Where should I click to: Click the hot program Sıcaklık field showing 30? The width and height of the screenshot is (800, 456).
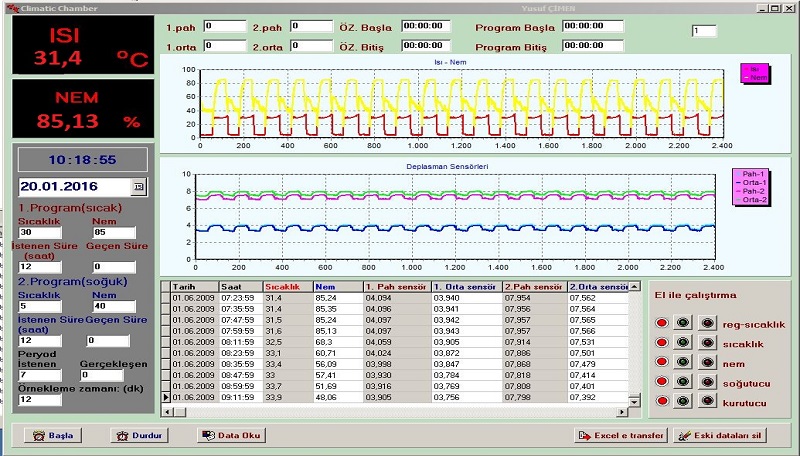[x=40, y=233]
